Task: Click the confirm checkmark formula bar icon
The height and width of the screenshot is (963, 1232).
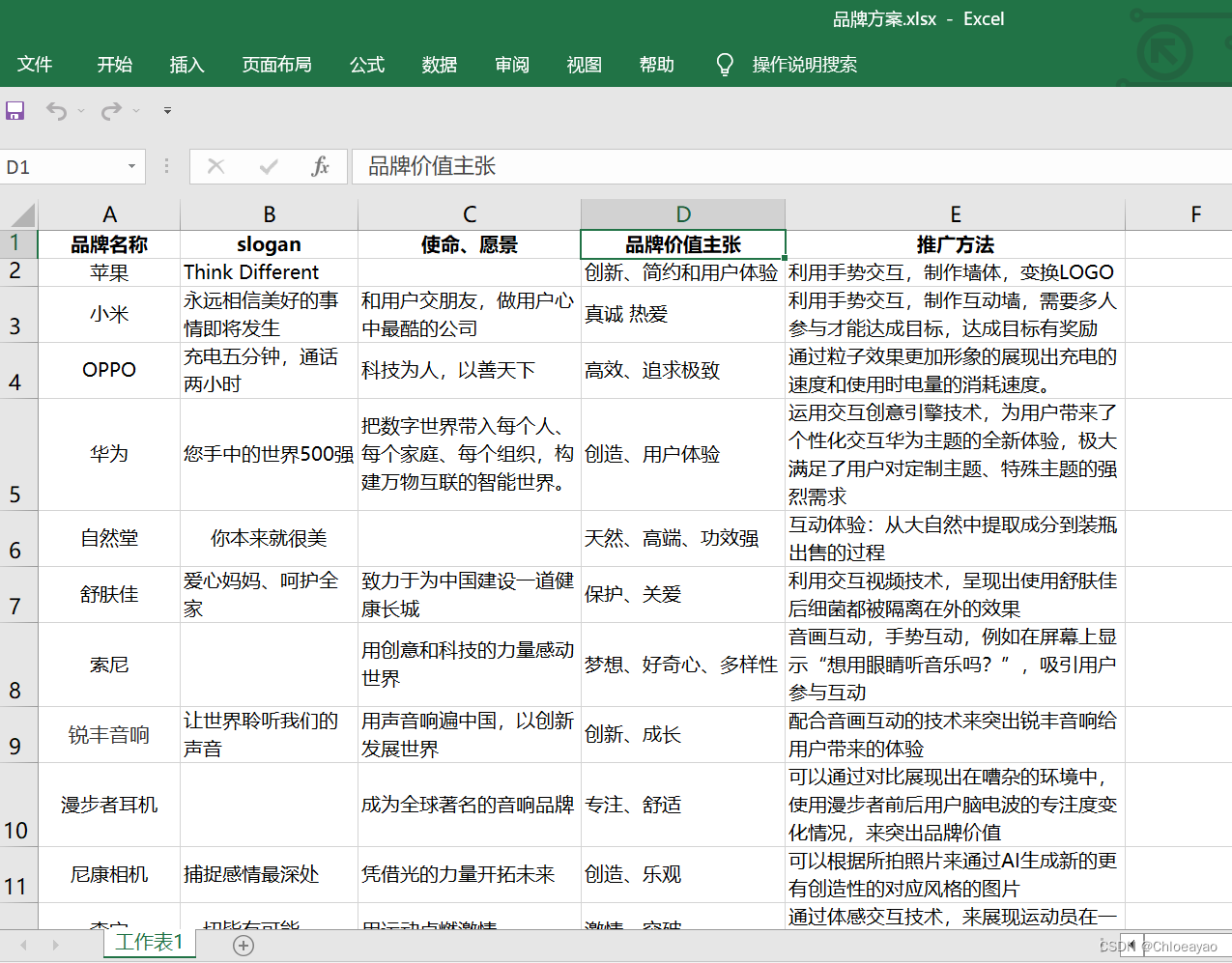Action: 269,166
